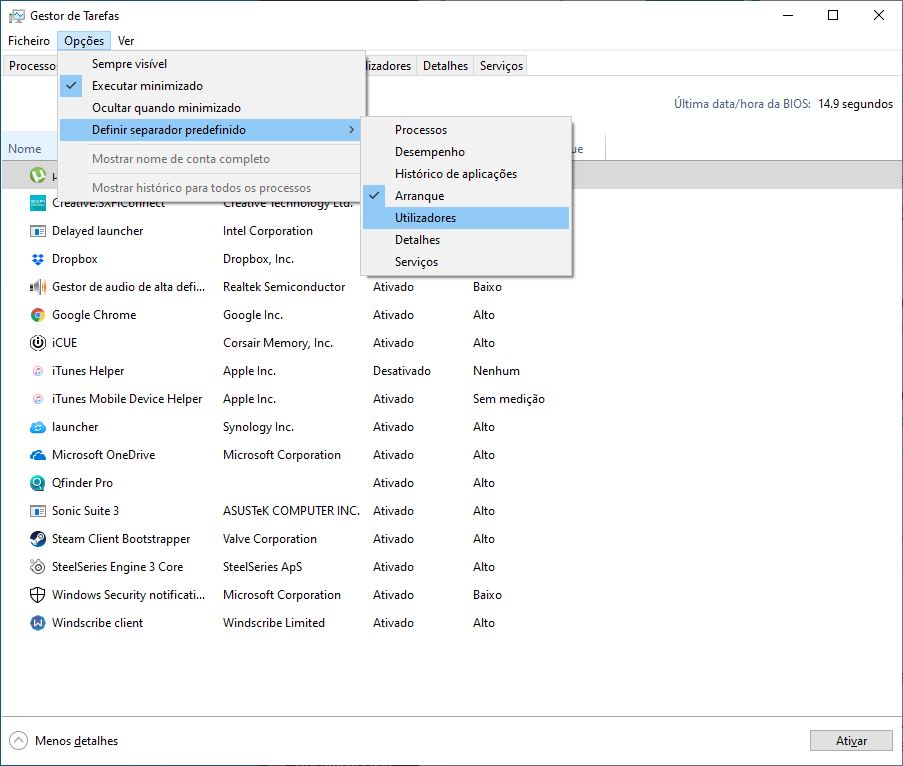This screenshot has width=903, height=766.
Task: Toggle the Sempre visível option
Action: tap(212, 64)
